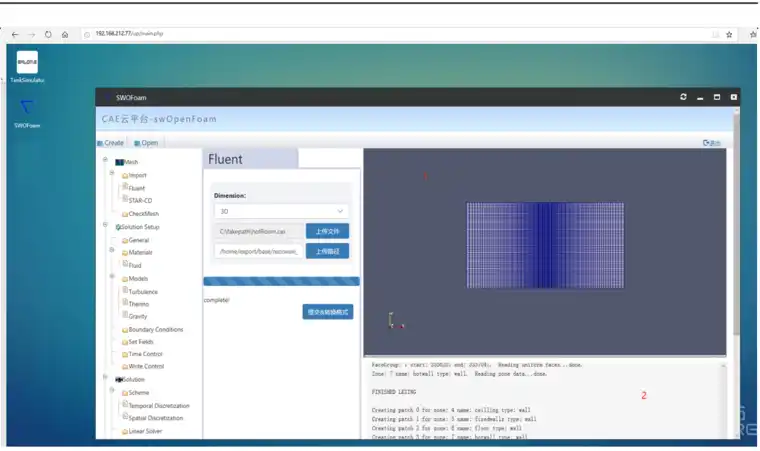Open the Create menu
Screen dimensions: 760x451
click(x=111, y=143)
